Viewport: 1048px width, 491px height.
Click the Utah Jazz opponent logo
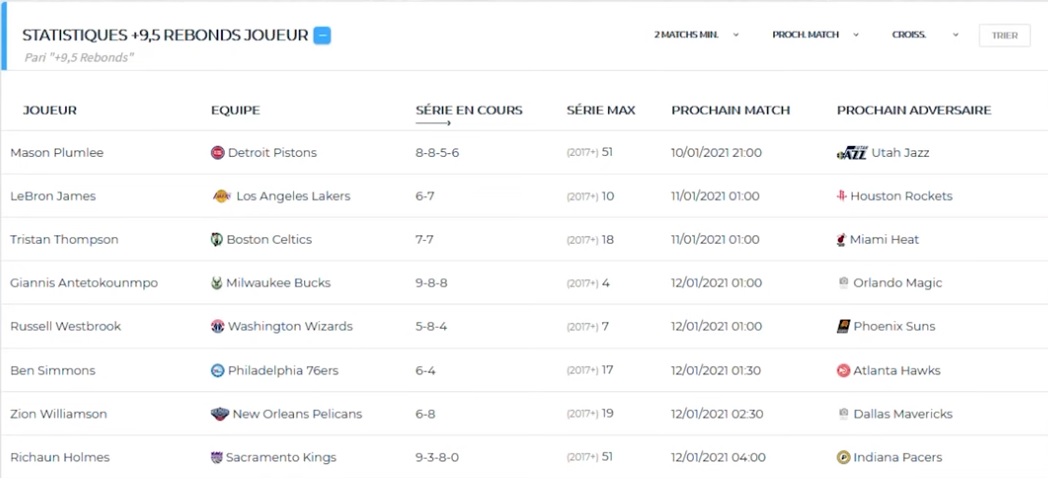[x=852, y=153]
